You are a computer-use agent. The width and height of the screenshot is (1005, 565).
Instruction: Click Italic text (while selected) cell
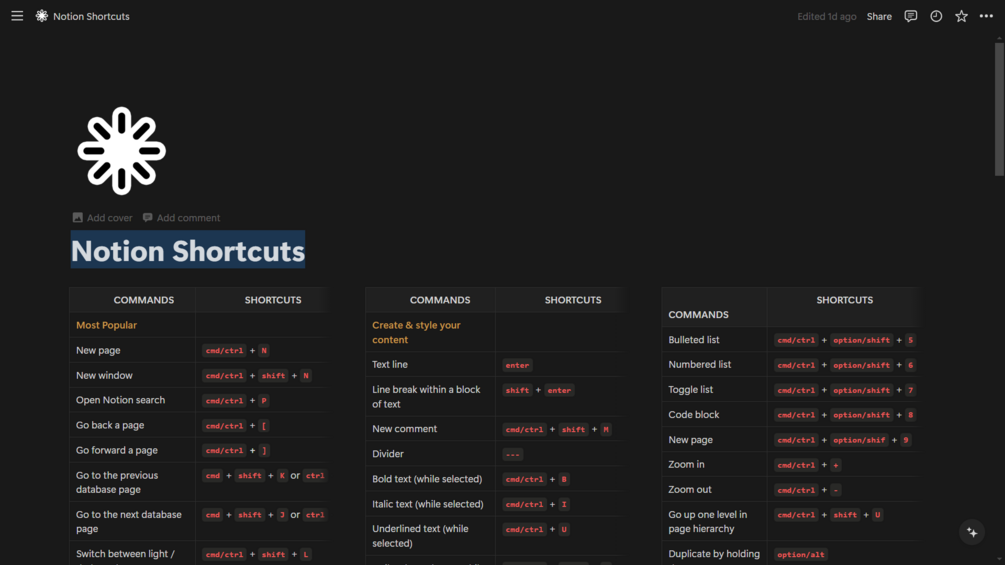430,504
